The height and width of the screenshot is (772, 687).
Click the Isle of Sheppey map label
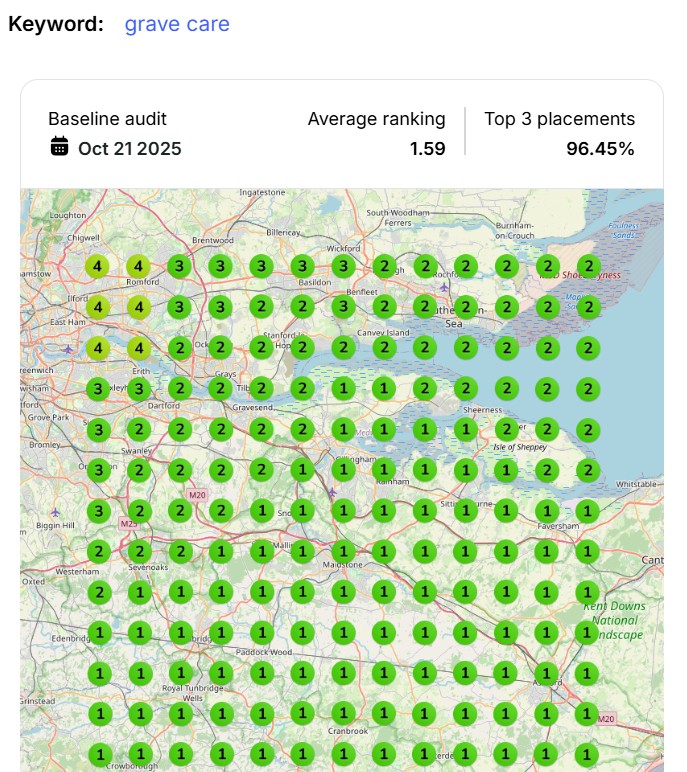click(x=517, y=446)
